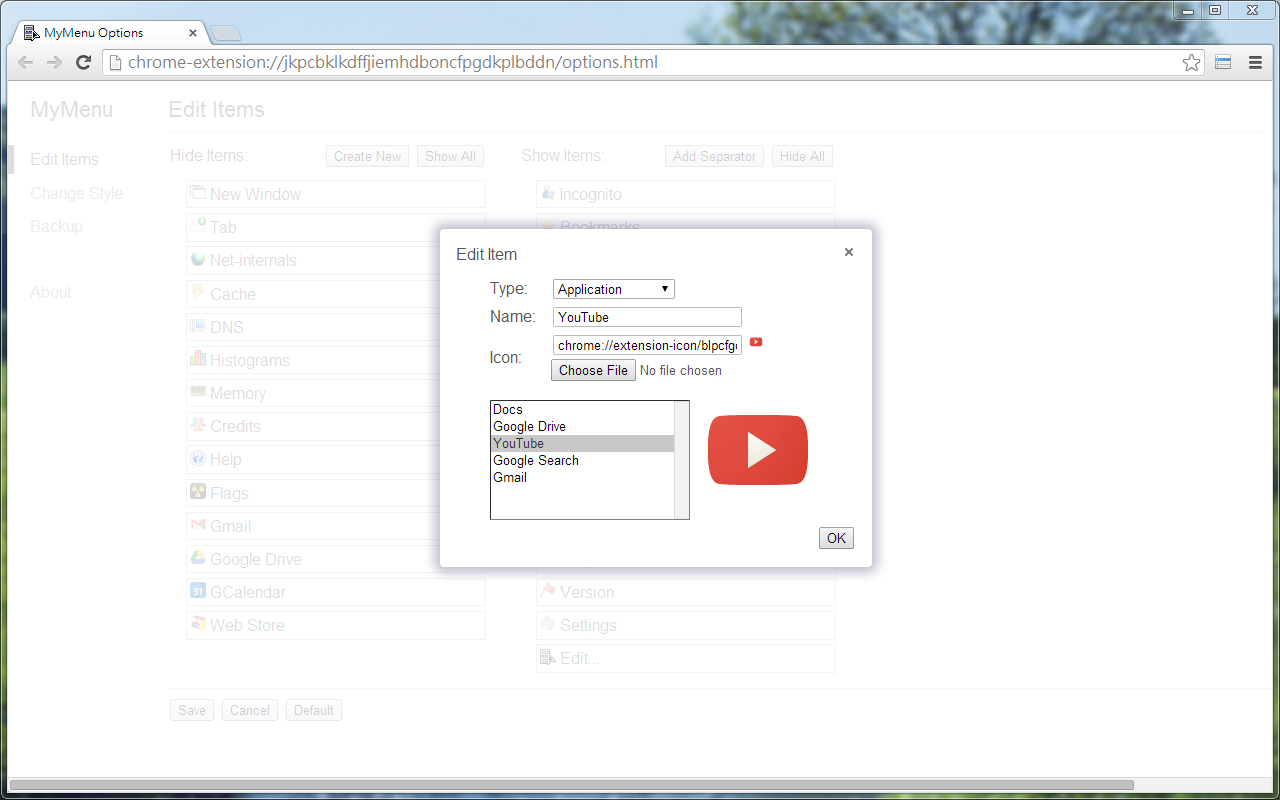Viewport: 1280px width, 800px height.
Task: Click the Incognito item icon
Action: click(x=548, y=192)
